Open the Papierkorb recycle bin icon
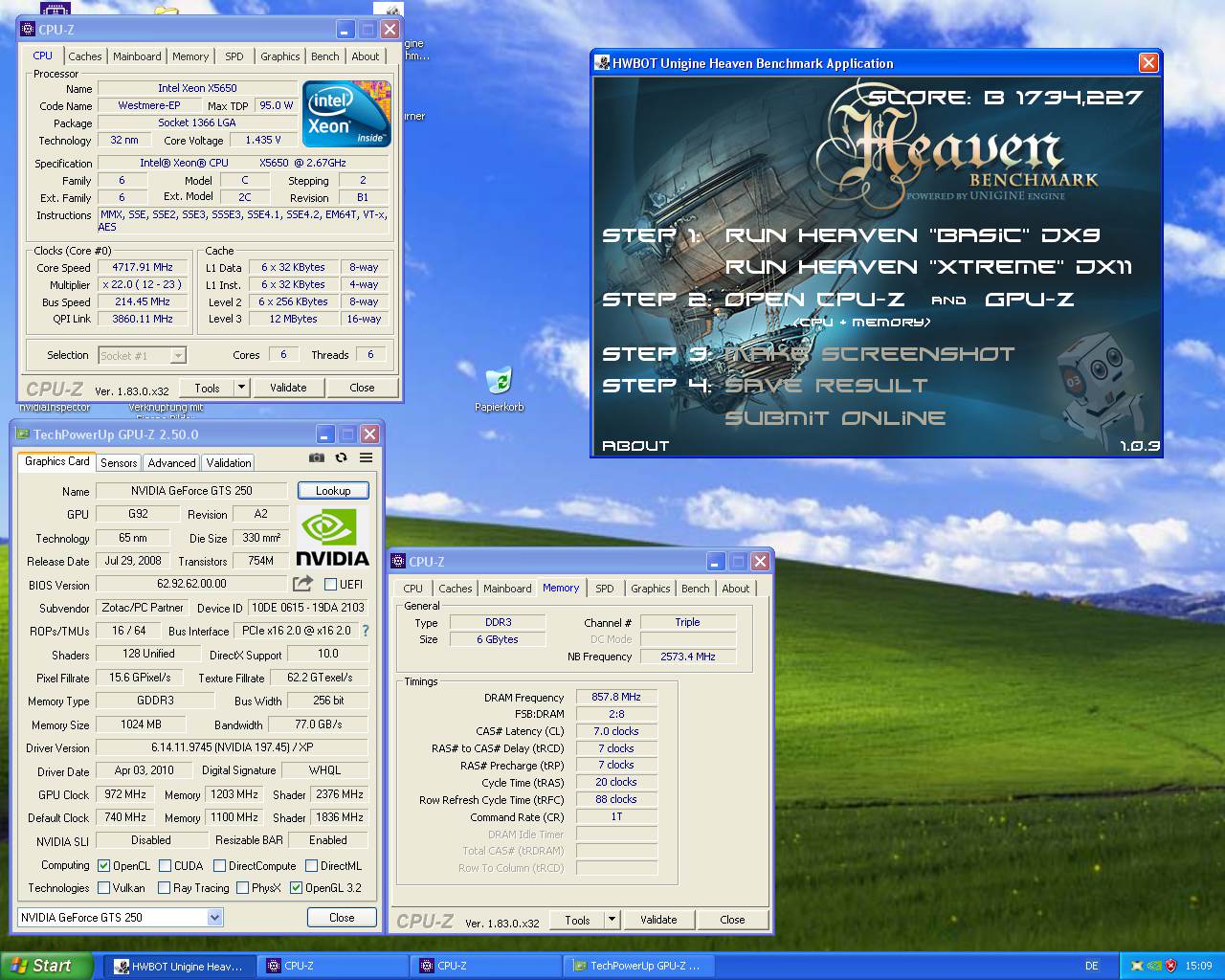 pos(499,381)
